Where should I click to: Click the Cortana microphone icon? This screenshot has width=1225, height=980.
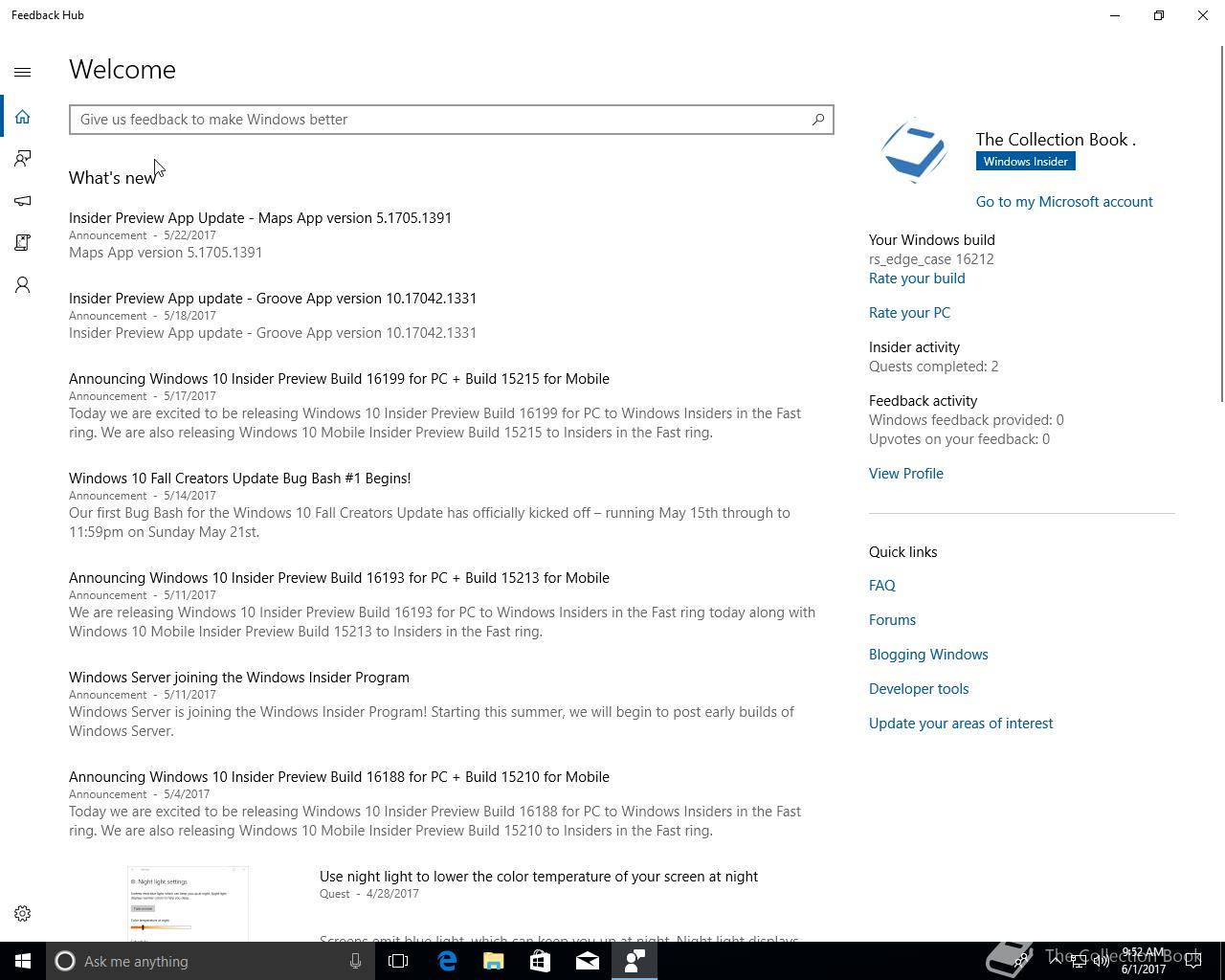pos(355,961)
